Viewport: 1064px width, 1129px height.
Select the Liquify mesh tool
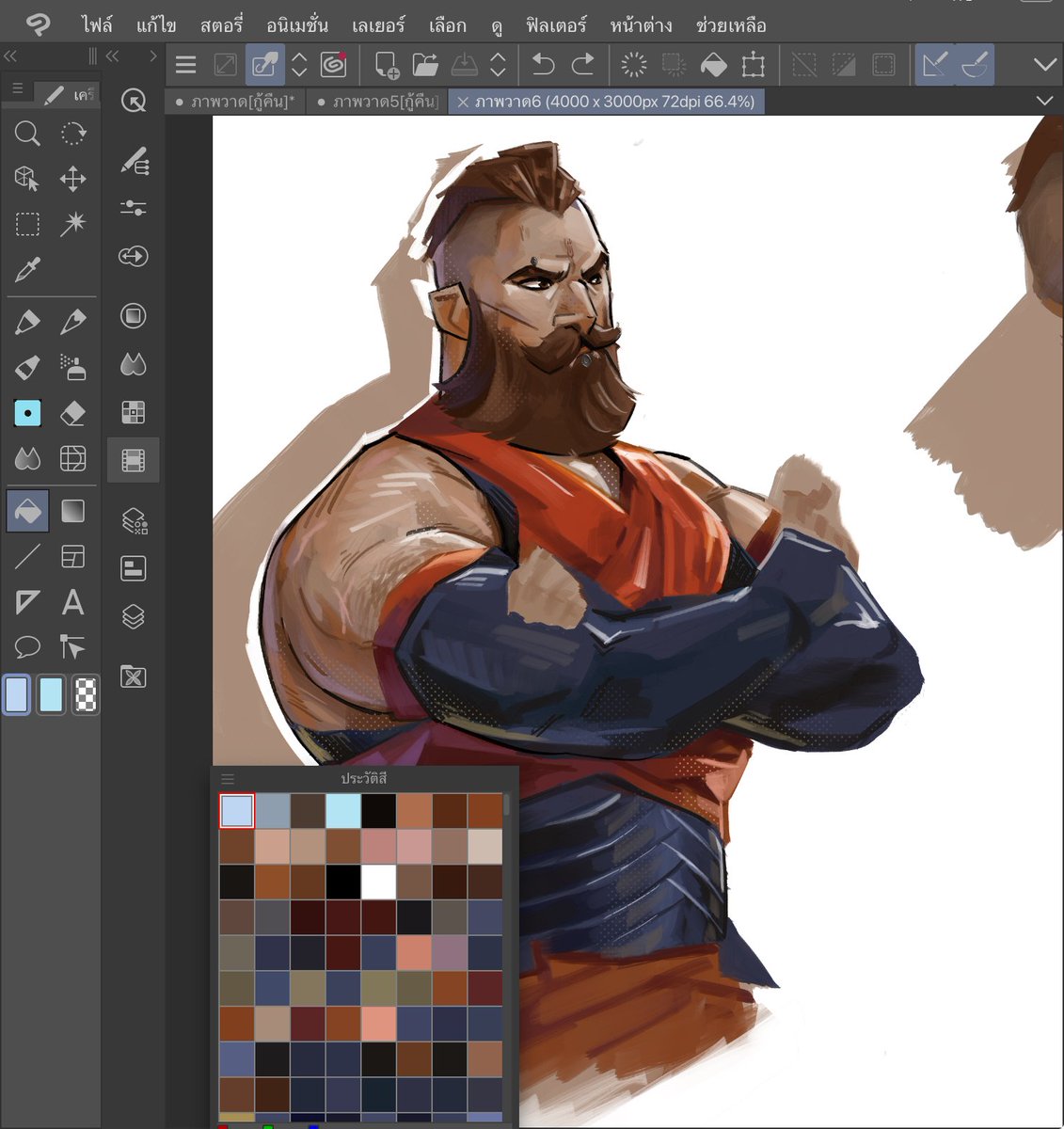click(73, 458)
